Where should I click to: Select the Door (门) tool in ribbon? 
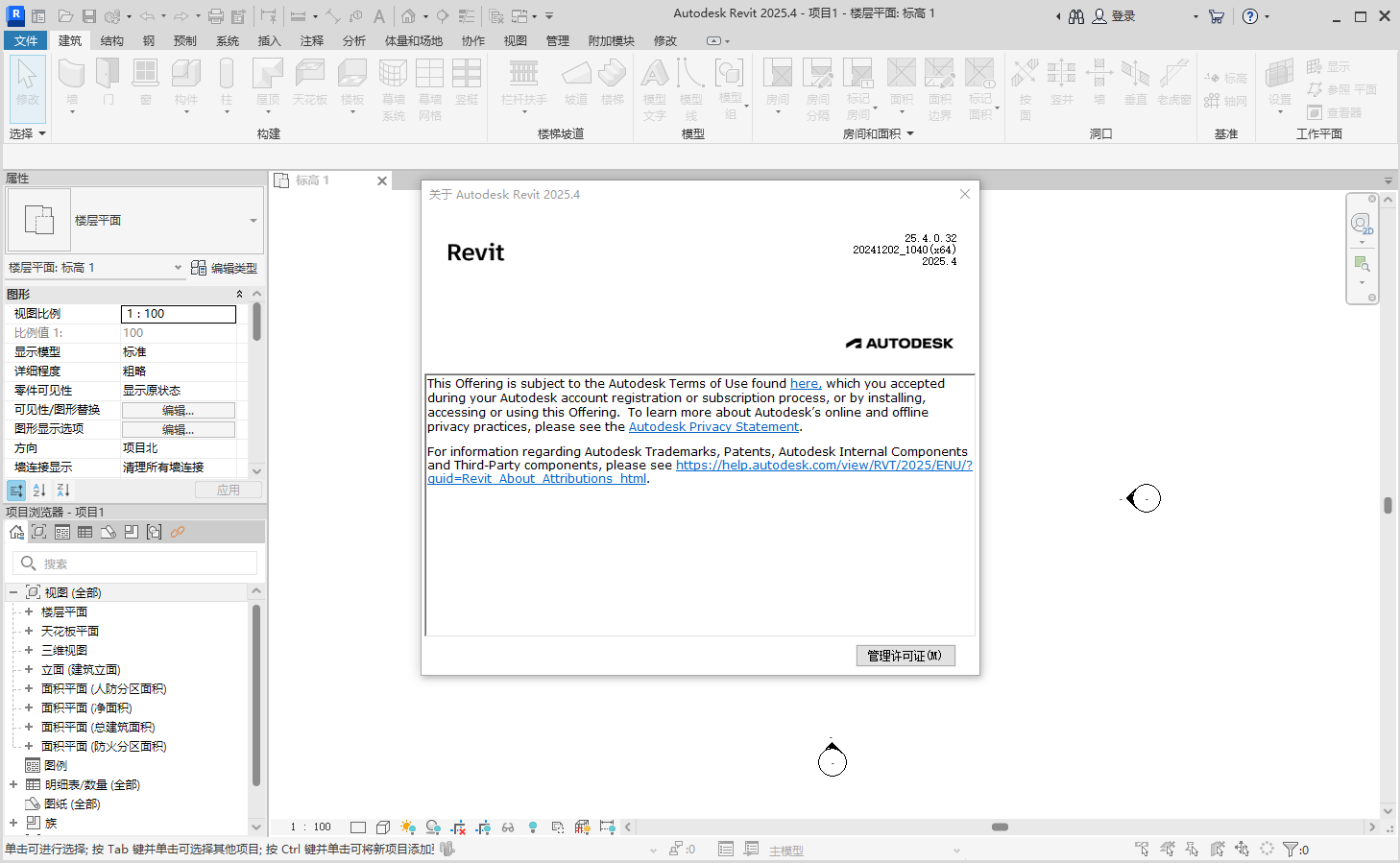pos(108,74)
